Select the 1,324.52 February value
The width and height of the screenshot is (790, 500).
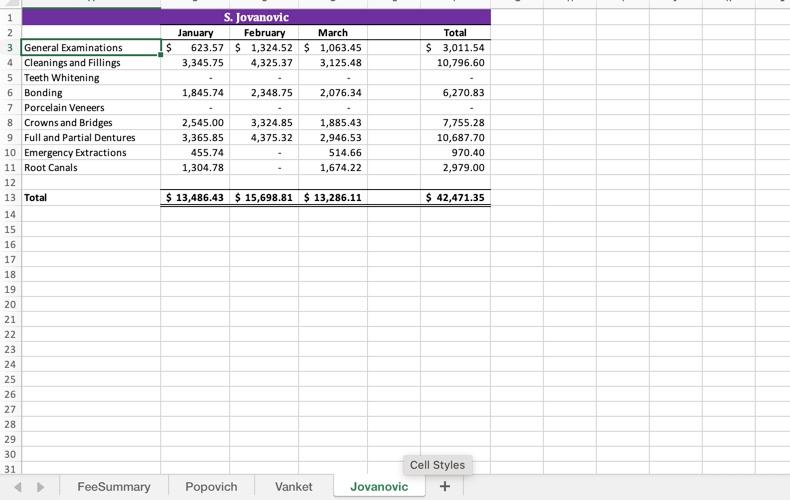(264, 47)
